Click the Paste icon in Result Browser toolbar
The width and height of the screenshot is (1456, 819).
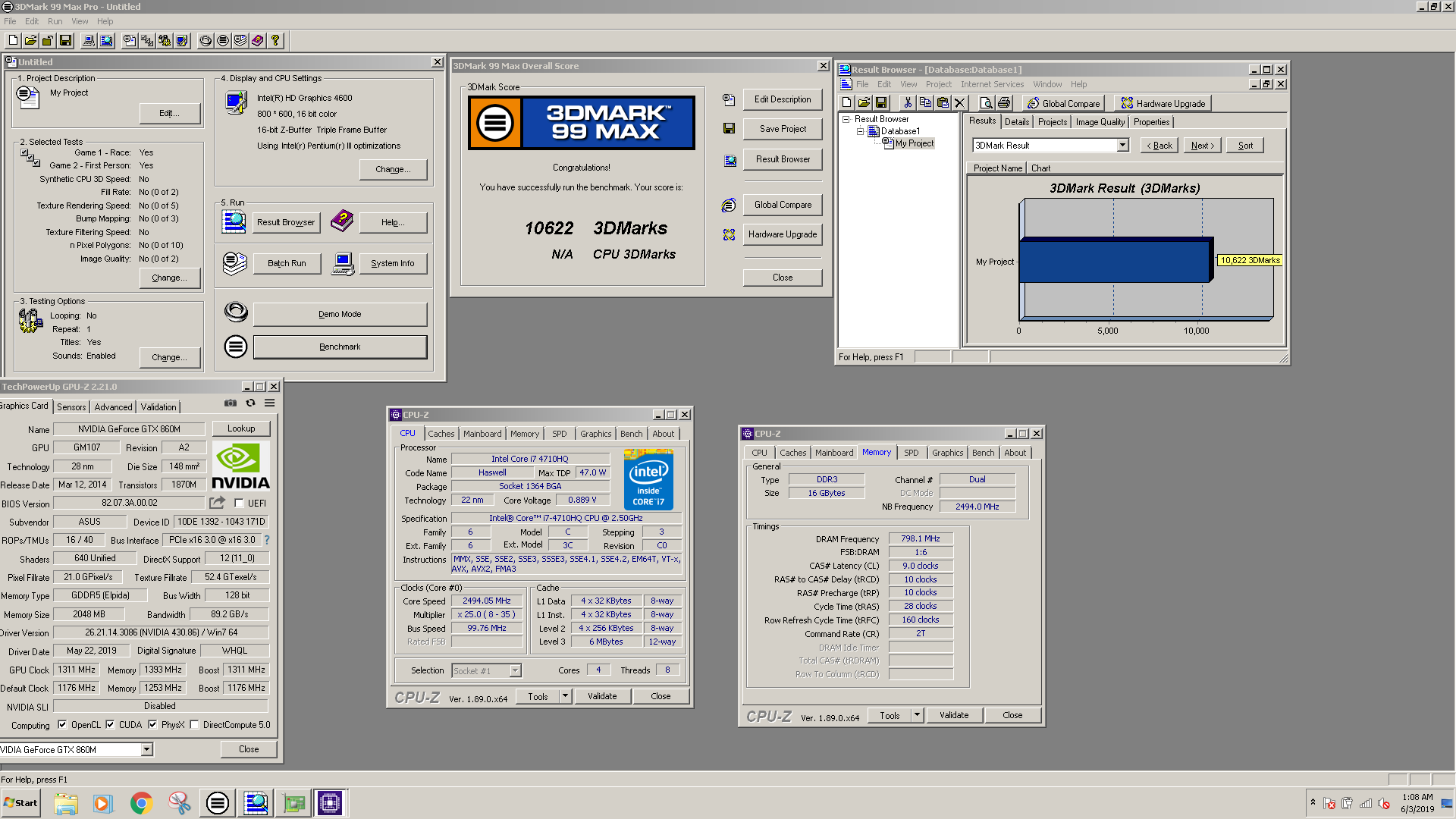coord(943,103)
